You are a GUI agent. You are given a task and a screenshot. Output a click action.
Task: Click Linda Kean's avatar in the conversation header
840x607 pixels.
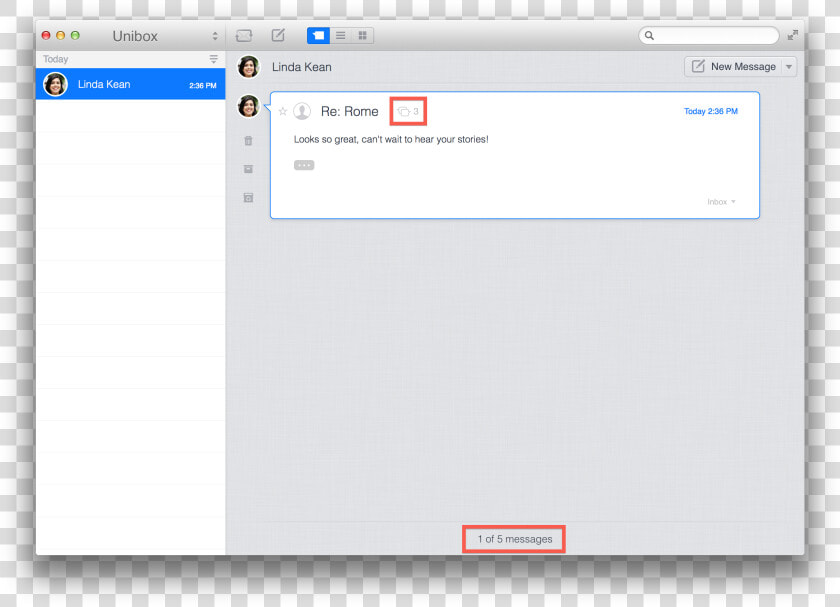pos(248,67)
